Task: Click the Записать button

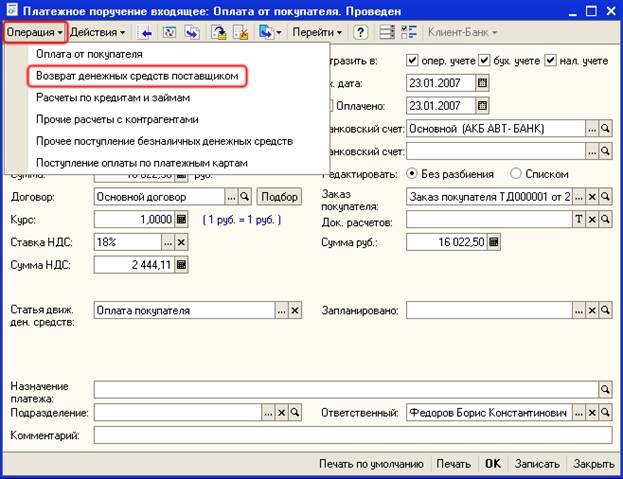Action: pyautogui.click(x=537, y=464)
